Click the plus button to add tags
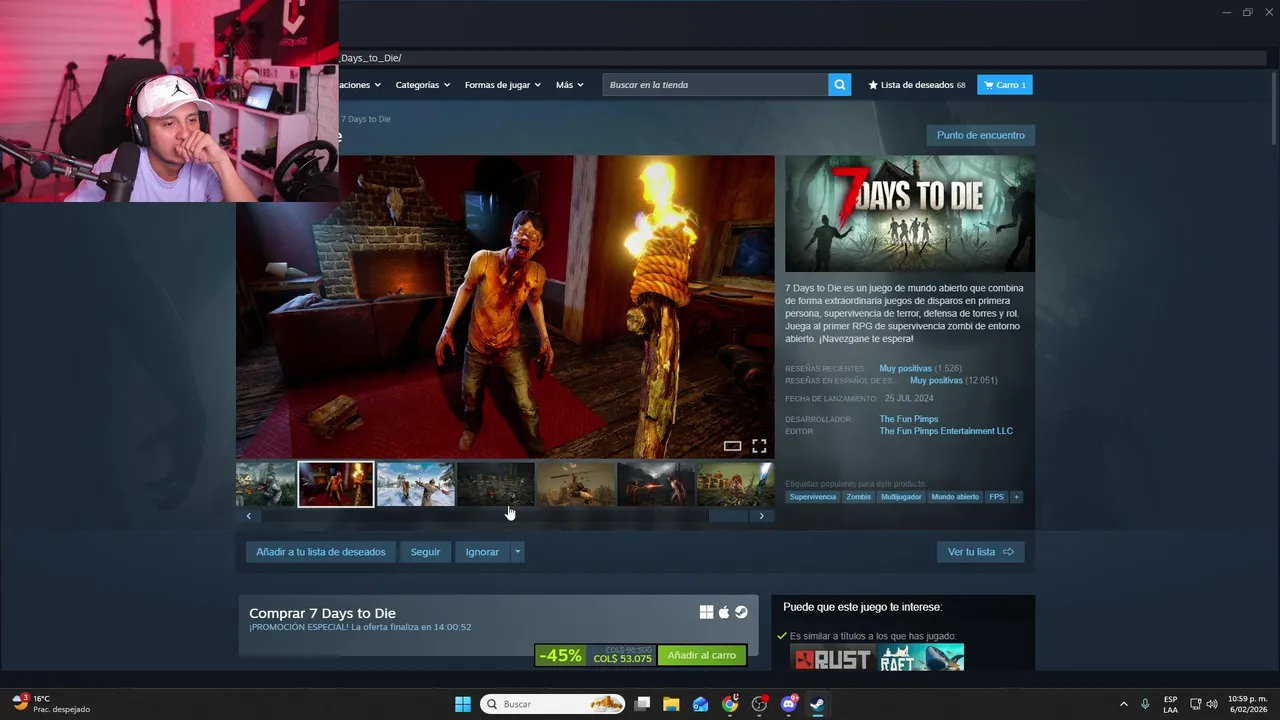The image size is (1280, 720). coord(1016,497)
